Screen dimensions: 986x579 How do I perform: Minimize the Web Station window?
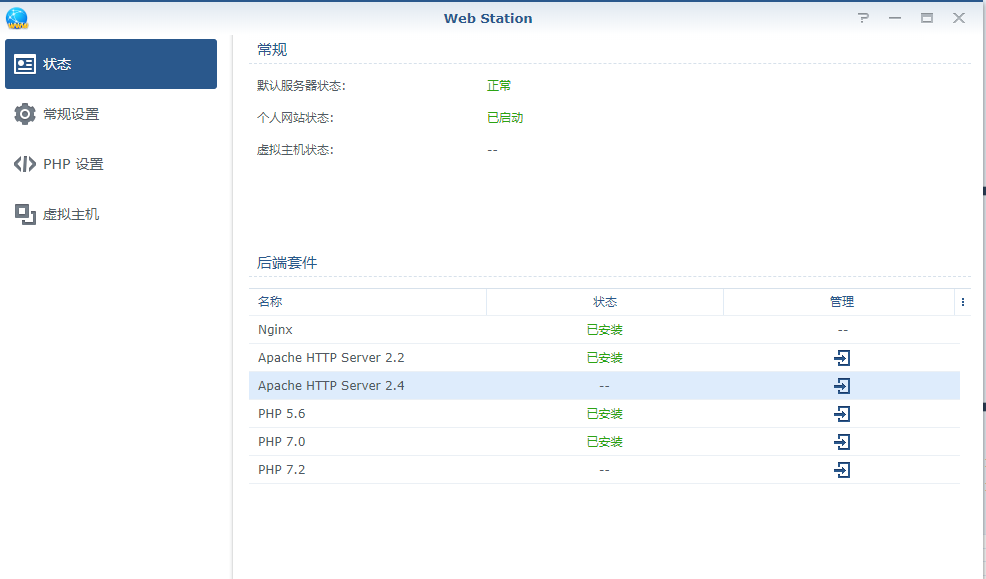(895, 18)
